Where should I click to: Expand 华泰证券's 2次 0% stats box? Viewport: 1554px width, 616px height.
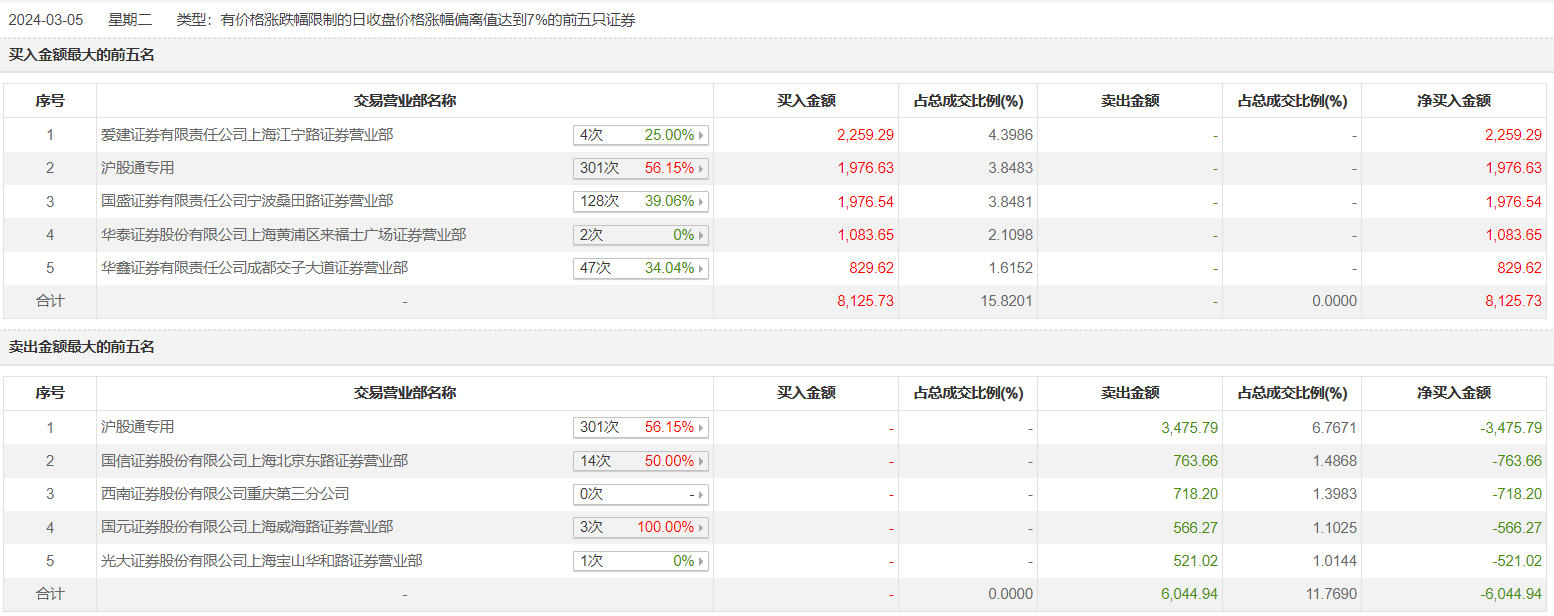[702, 236]
